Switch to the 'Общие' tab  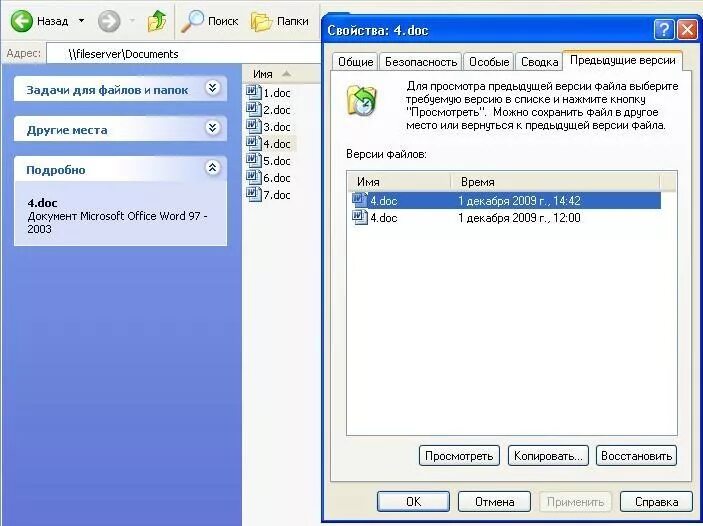pyautogui.click(x=356, y=62)
